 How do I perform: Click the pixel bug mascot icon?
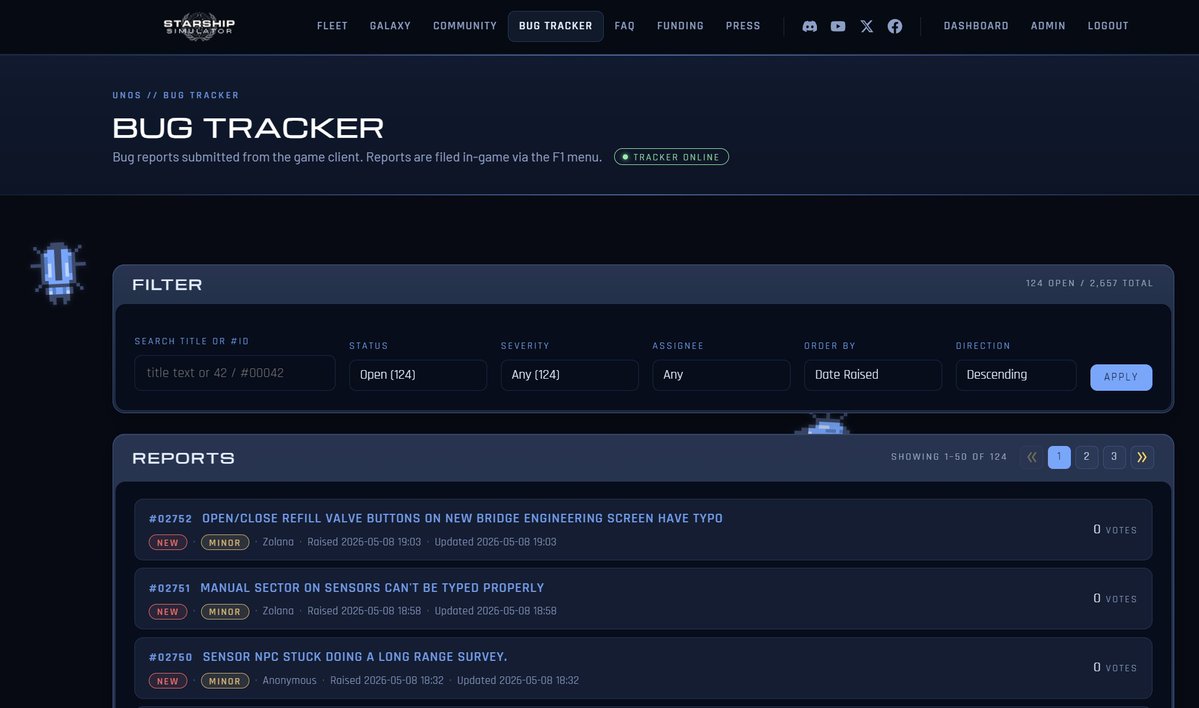pos(58,273)
